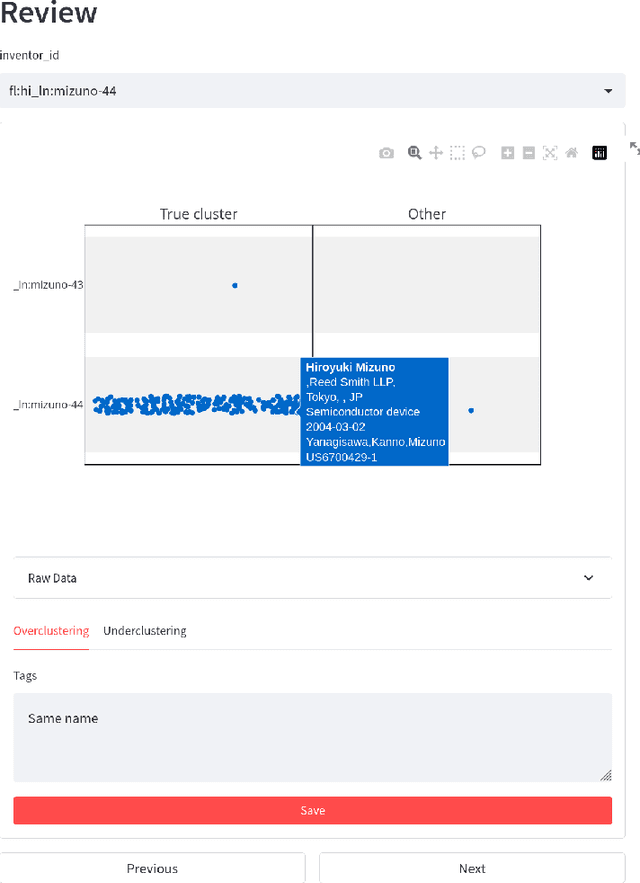Click into the Tags text area
This screenshot has width=640, height=883.
pyautogui.click(x=312, y=738)
